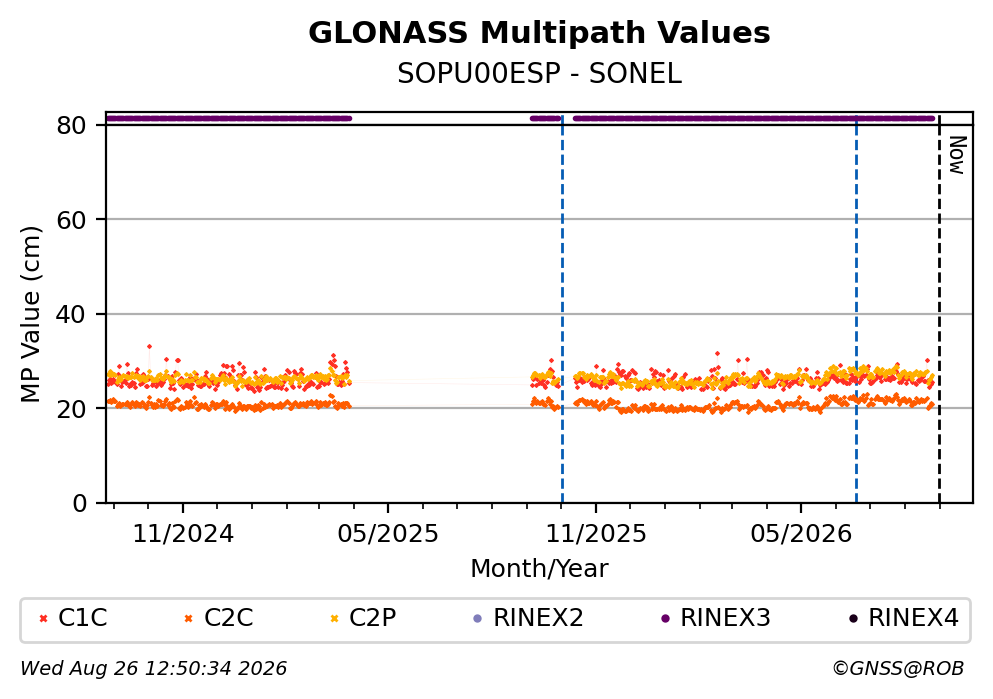Click the 05/2026 x-axis tick label
Screen dimensions: 993x699
[801, 534]
